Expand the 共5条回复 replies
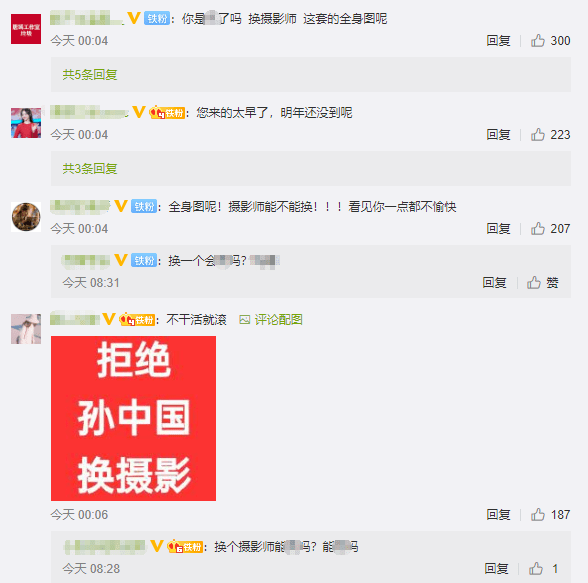The height and width of the screenshot is (583, 588). point(90,75)
